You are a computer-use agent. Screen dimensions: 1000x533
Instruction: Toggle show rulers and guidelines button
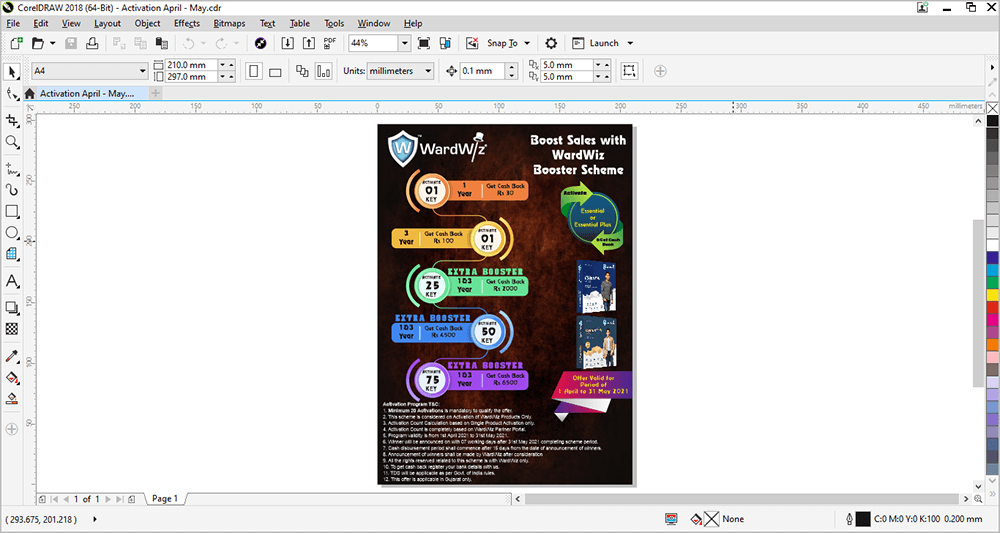tap(445, 43)
